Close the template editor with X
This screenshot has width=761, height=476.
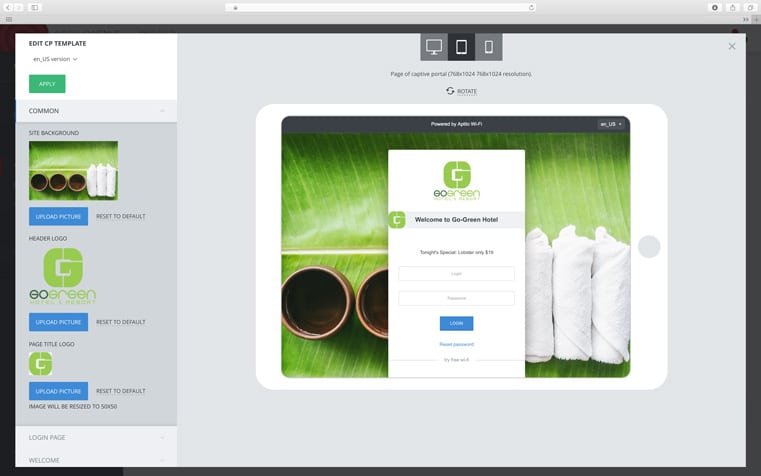(x=732, y=46)
